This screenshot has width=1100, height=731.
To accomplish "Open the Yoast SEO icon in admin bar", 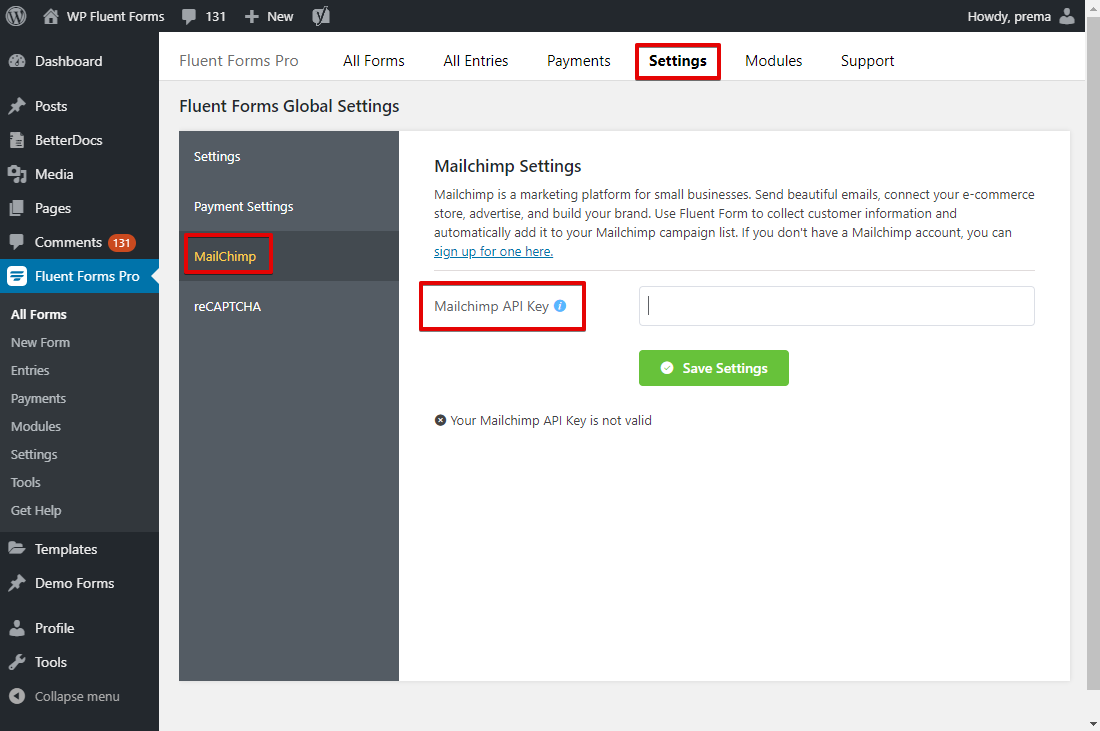I will point(321,16).
